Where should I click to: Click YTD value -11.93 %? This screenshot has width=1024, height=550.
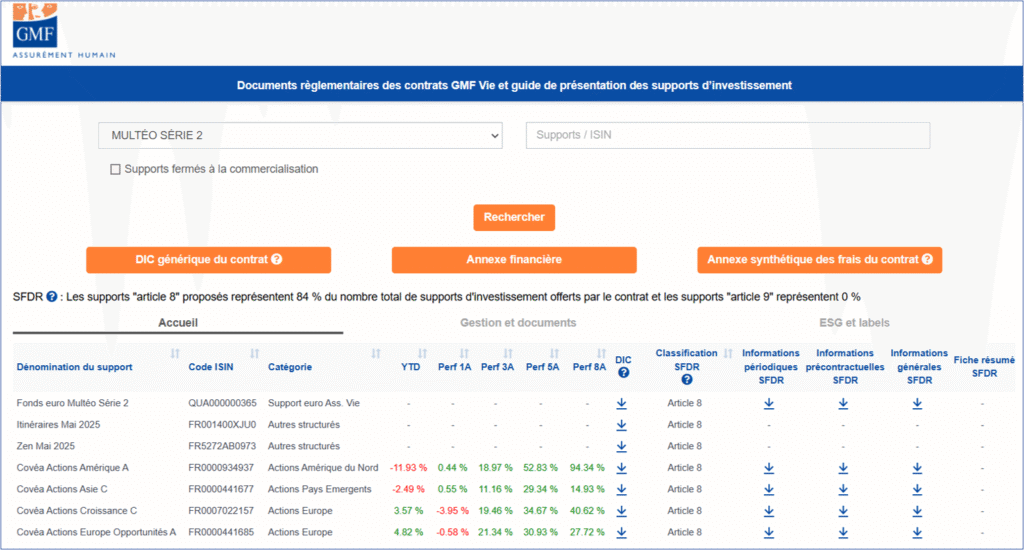coord(409,468)
